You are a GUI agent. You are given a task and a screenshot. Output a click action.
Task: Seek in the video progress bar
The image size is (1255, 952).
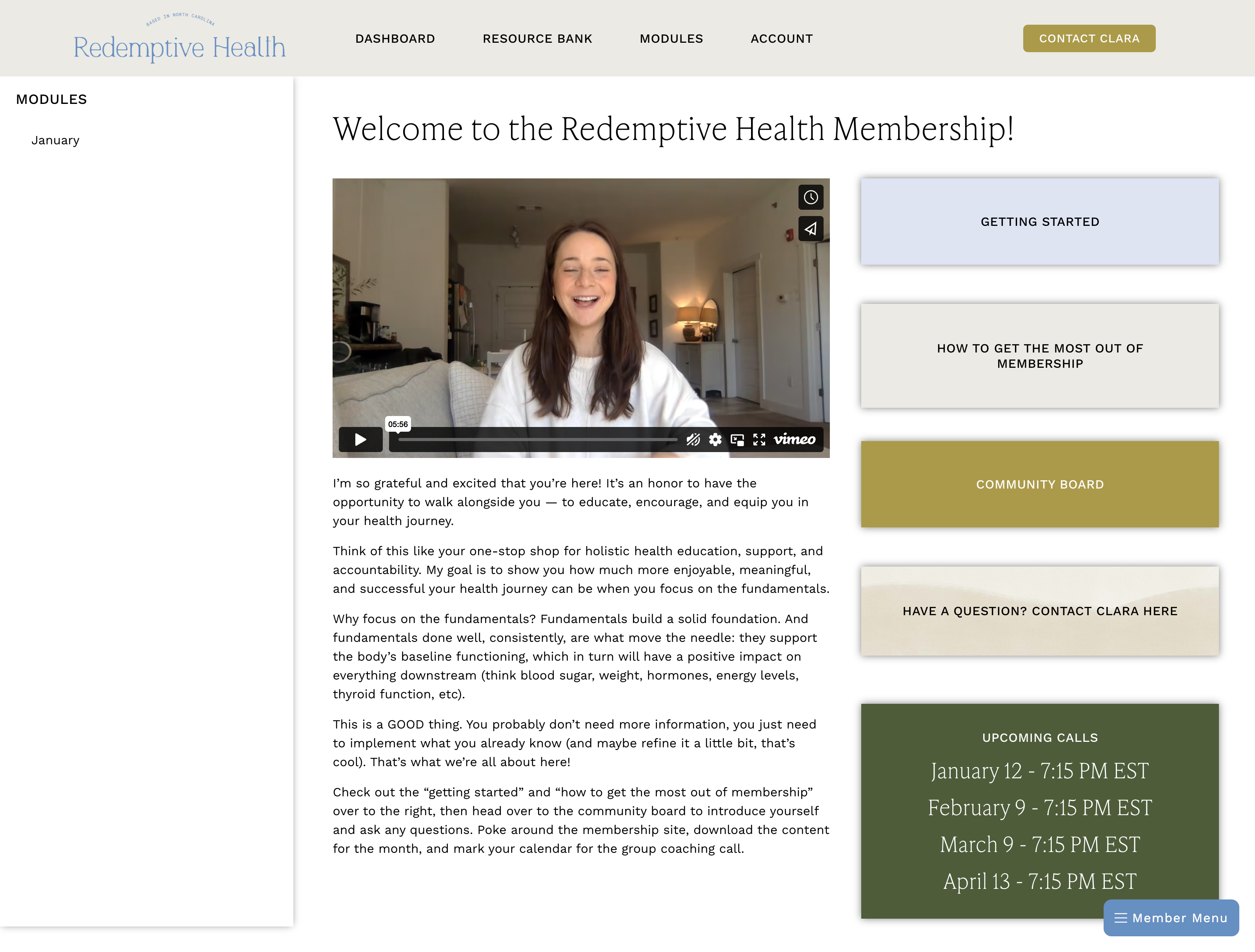[x=537, y=440]
